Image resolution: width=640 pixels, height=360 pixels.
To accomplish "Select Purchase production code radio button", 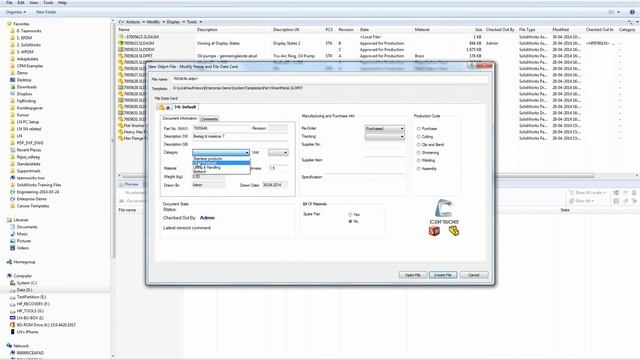I will point(419,129).
